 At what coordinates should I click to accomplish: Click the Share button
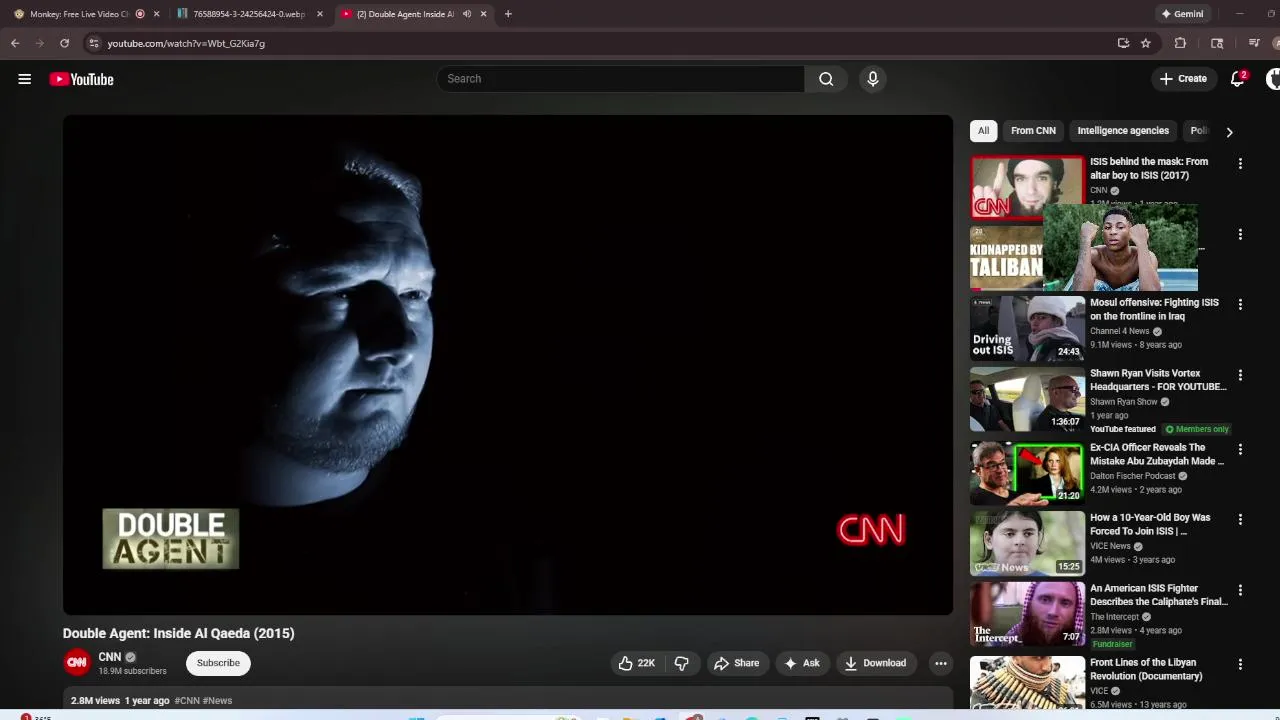(736, 663)
